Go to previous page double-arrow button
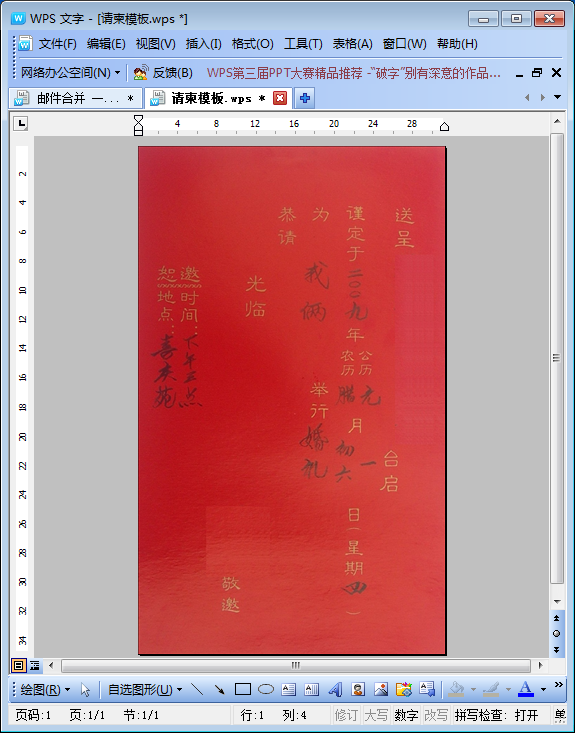The image size is (575, 733). [557, 618]
